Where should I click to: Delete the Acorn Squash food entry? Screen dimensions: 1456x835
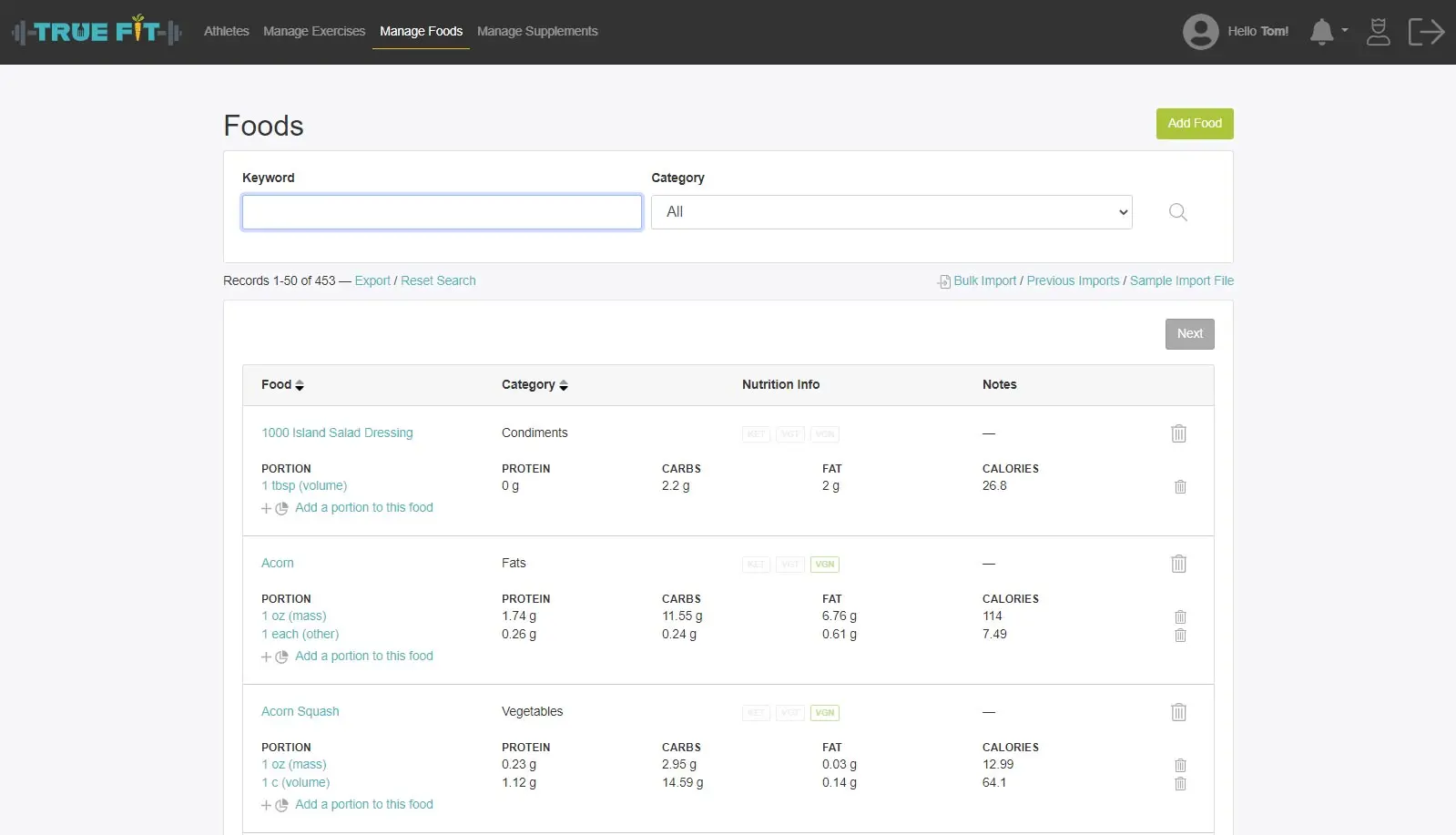(x=1178, y=712)
